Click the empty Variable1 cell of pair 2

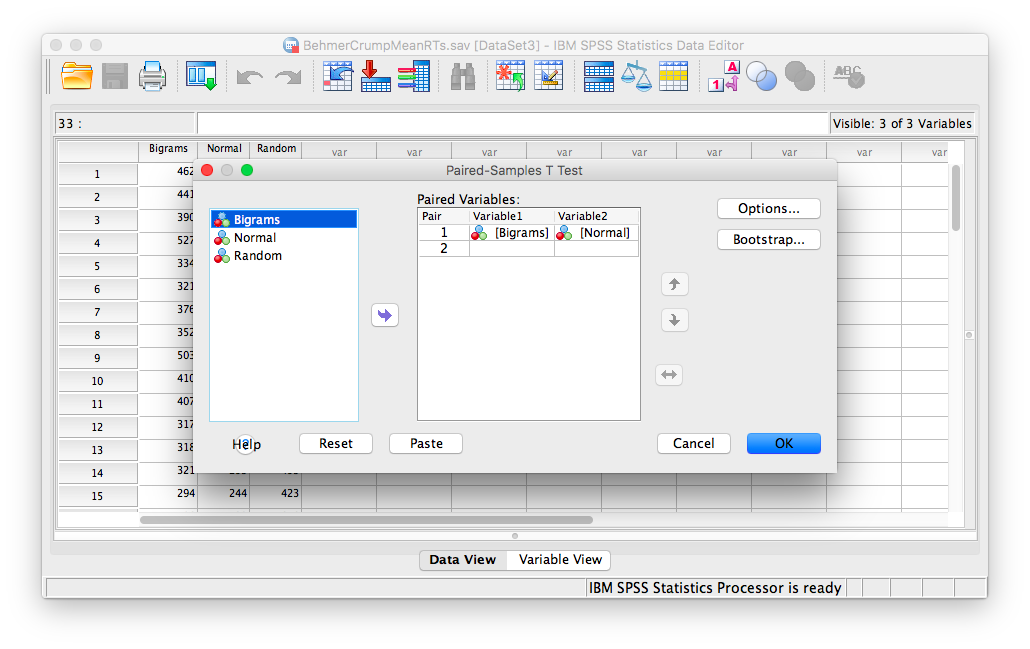[x=512, y=248]
